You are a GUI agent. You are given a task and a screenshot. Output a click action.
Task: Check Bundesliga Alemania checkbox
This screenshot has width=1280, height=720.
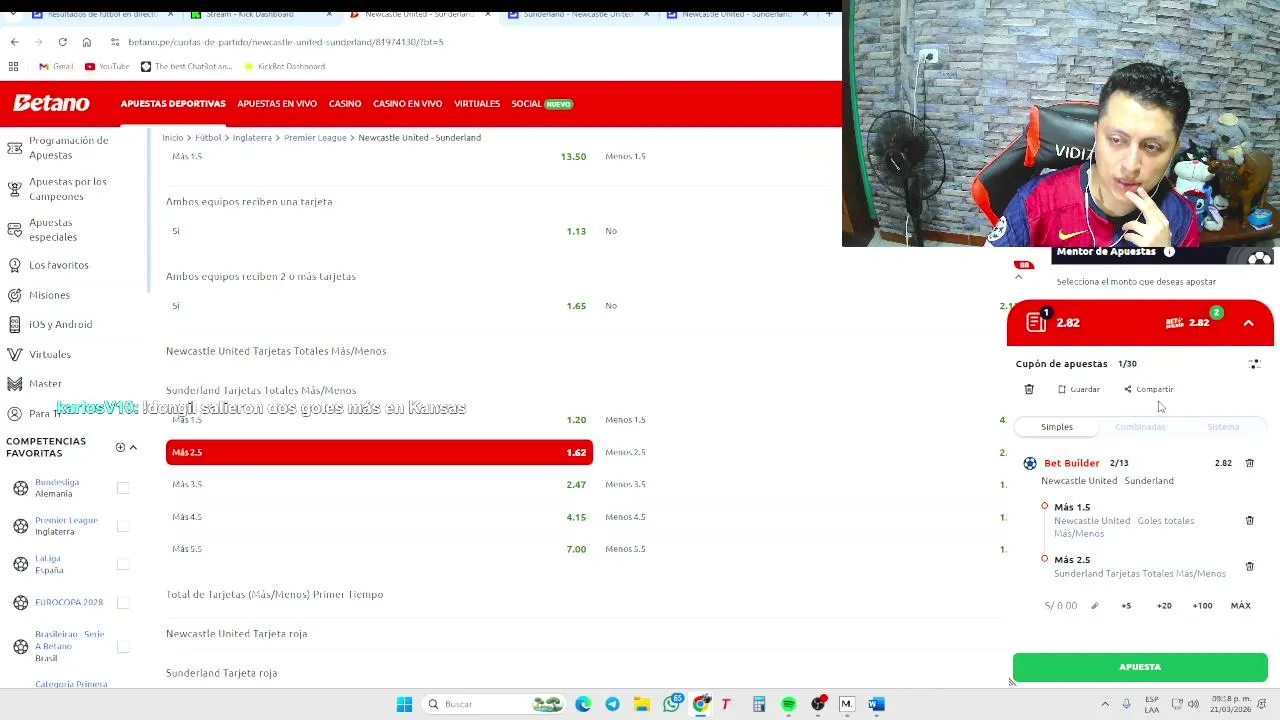click(123, 488)
